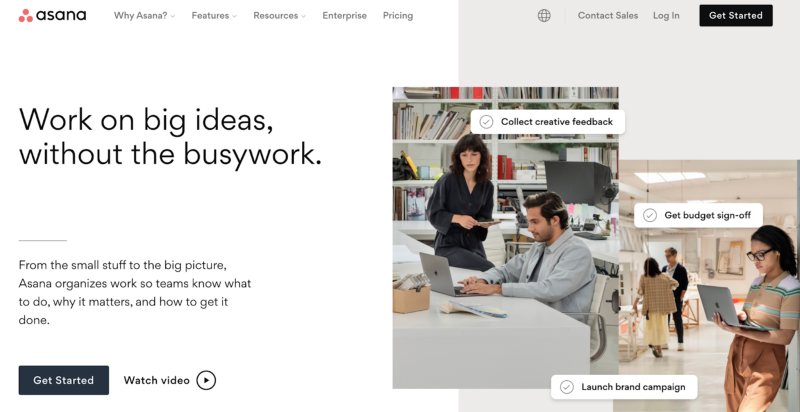The image size is (800, 412).
Task: Click the Watch video text link
Action: (157, 380)
